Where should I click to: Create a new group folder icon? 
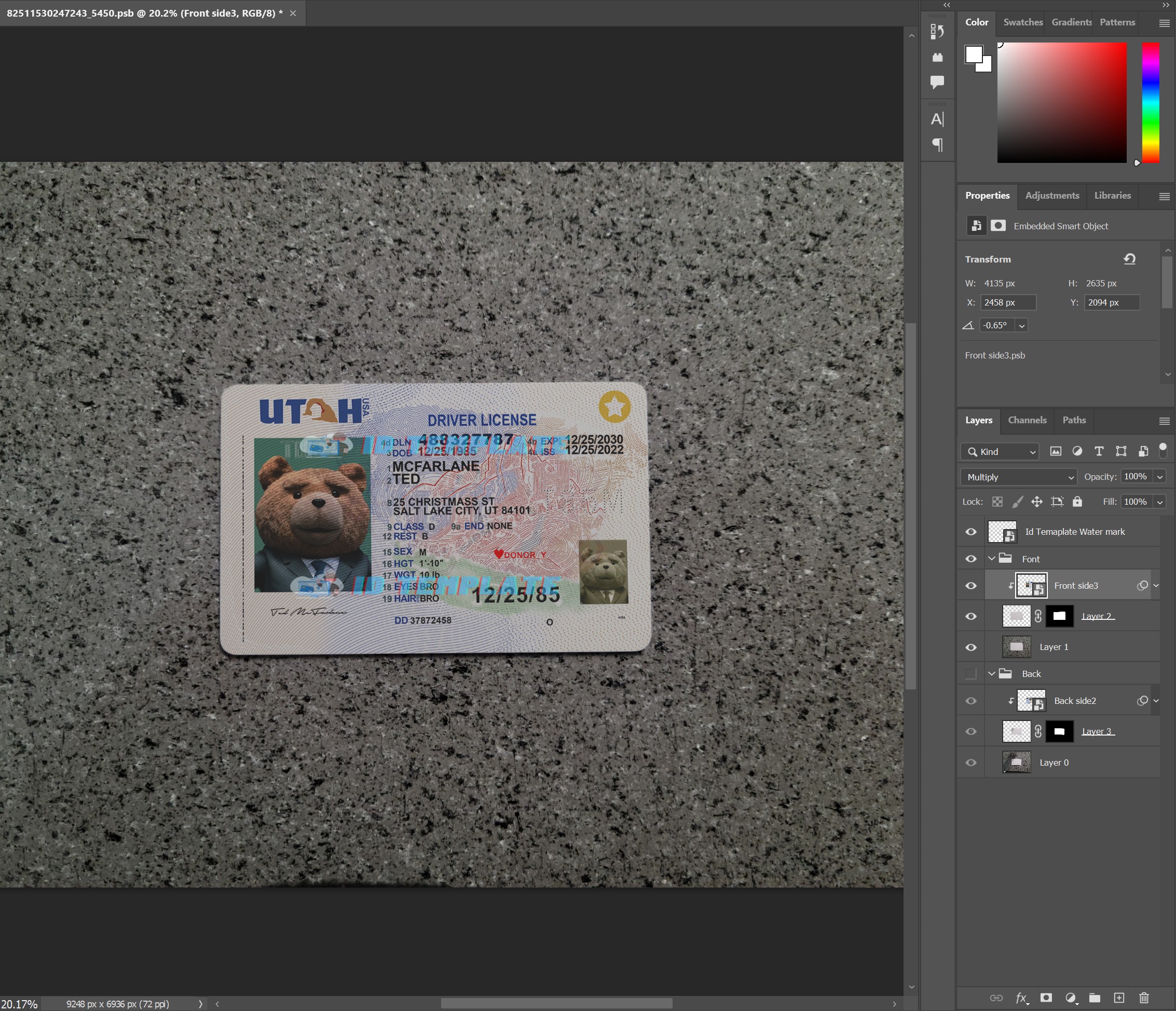[x=1095, y=998]
